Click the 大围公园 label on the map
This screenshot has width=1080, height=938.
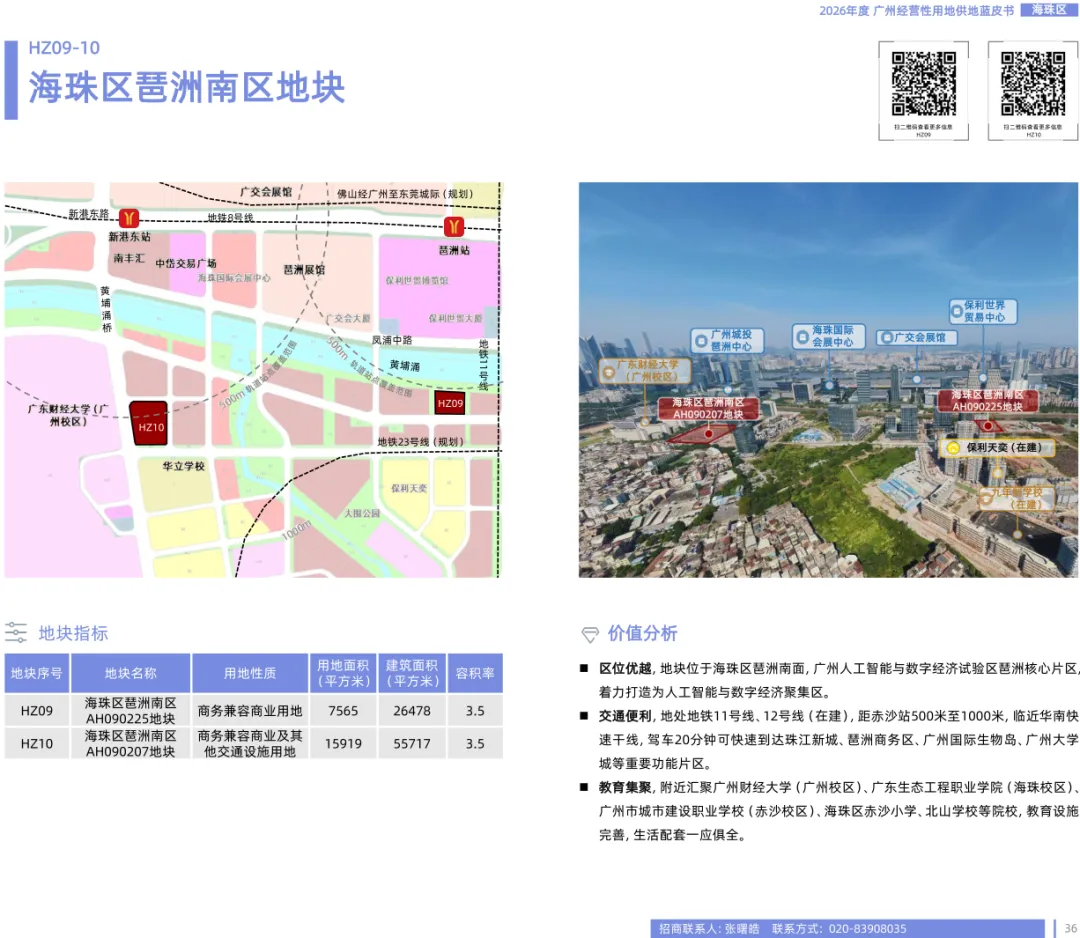(362, 513)
